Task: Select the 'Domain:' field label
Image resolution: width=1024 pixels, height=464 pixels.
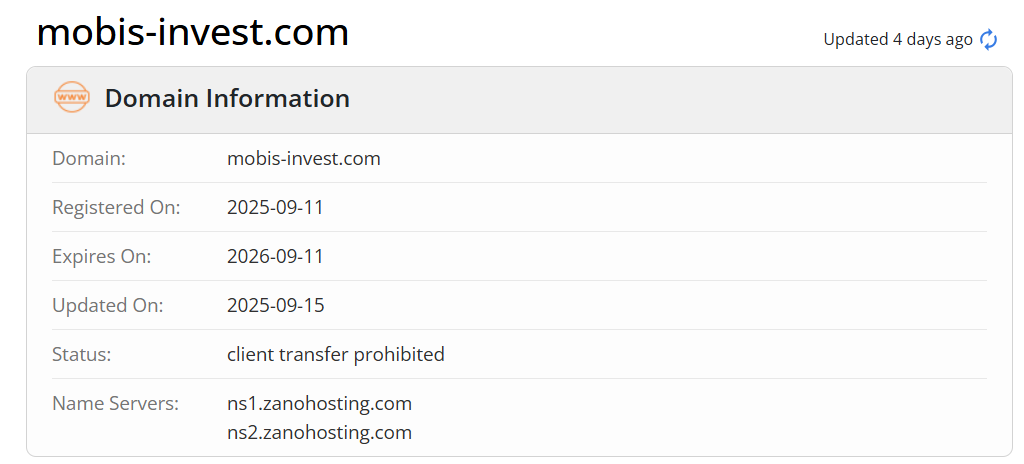Action: coord(89,158)
